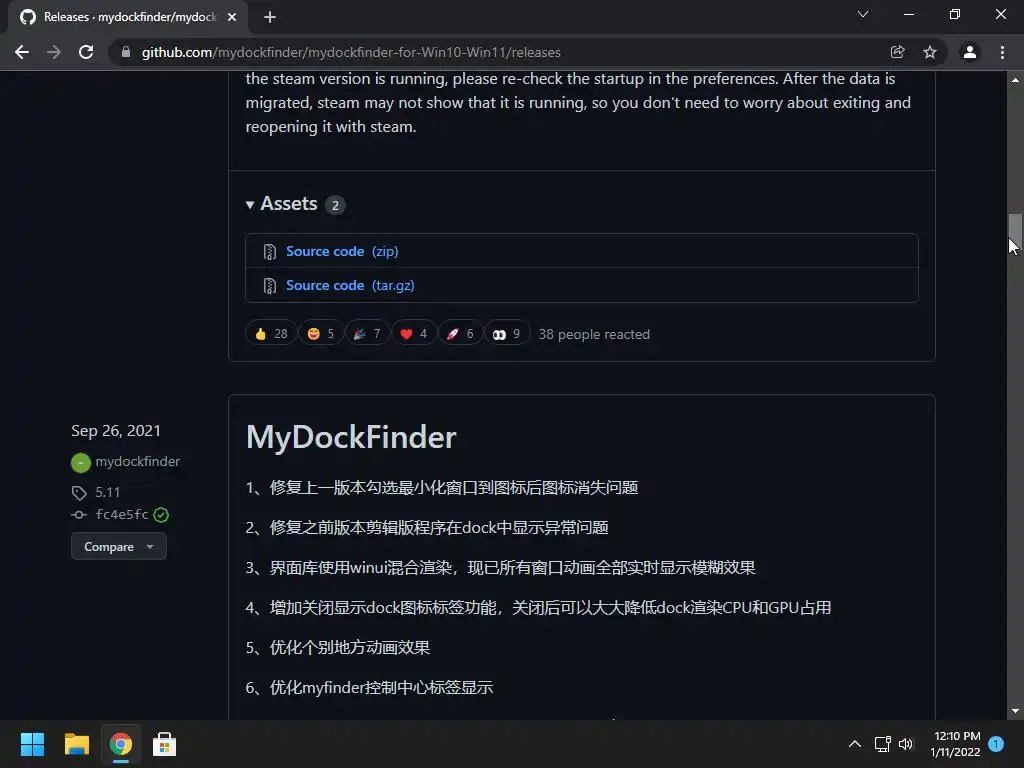Screen dimensions: 1024x768
Task: Open File Explorer from taskbar
Action: pyautogui.click(x=76, y=744)
